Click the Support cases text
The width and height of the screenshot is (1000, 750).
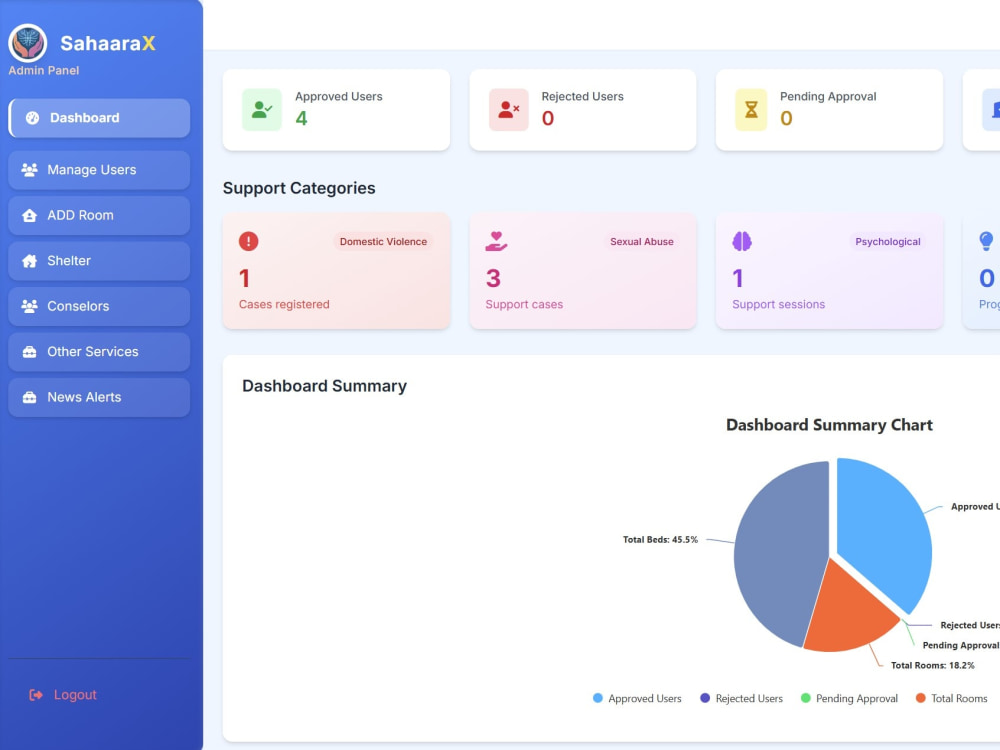(524, 305)
